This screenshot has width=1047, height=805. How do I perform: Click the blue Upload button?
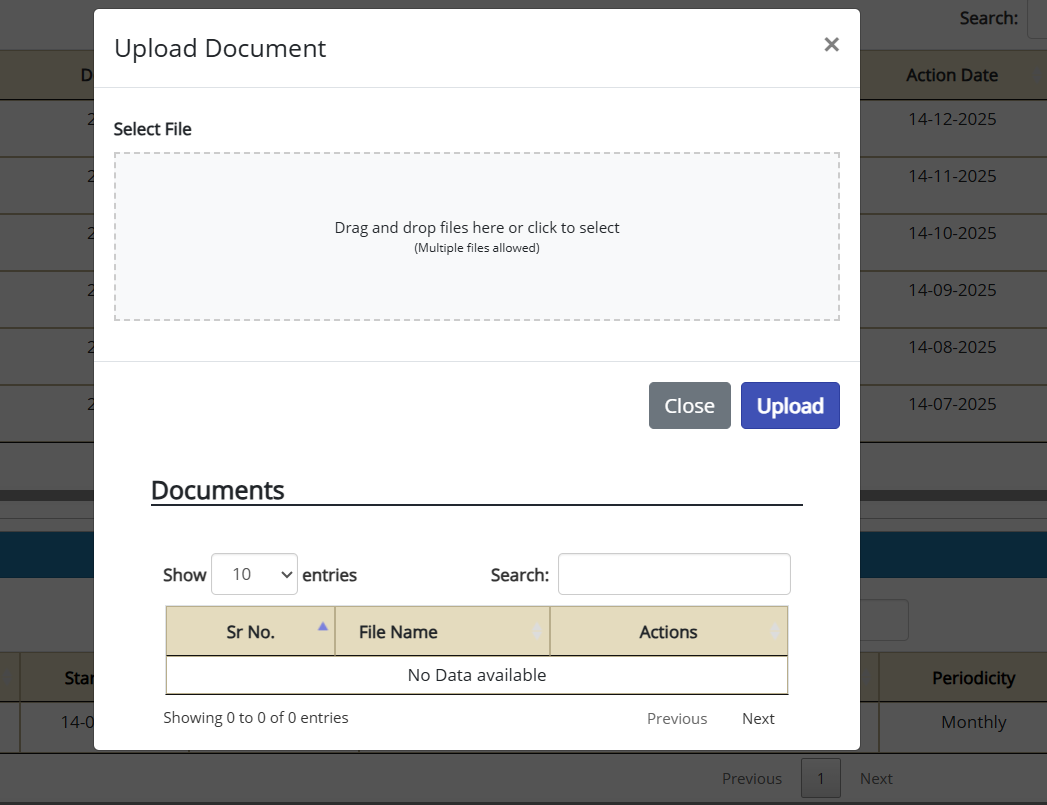[789, 406]
